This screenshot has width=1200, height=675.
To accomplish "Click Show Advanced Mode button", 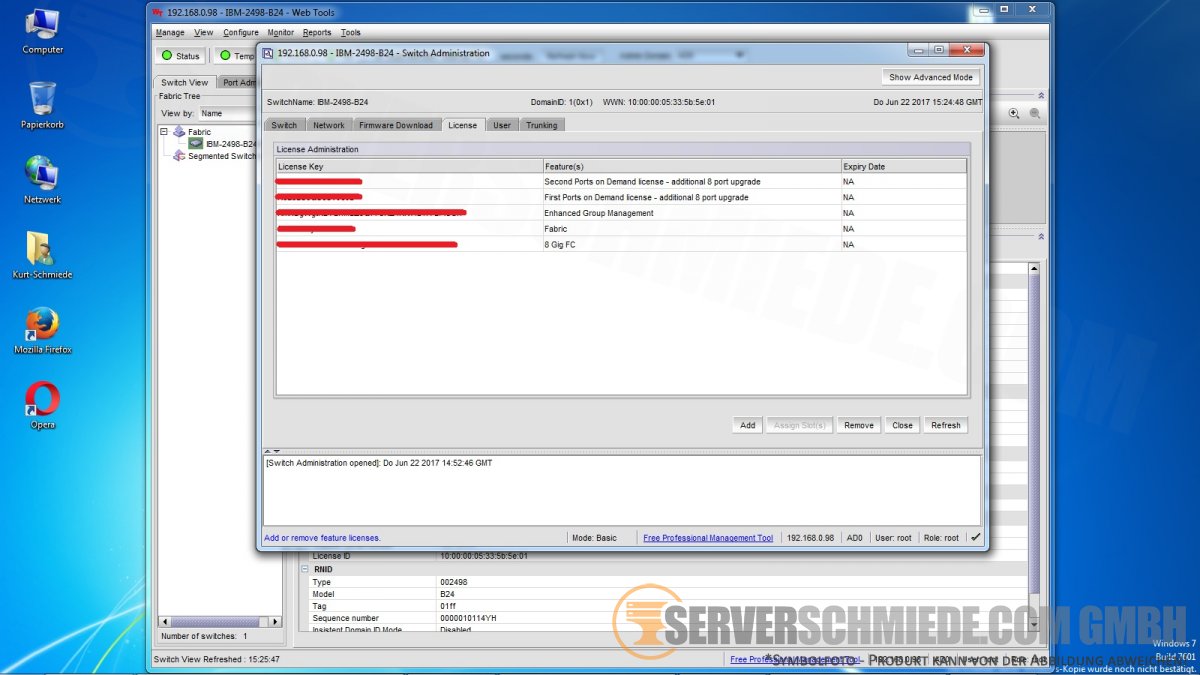I will tap(930, 77).
